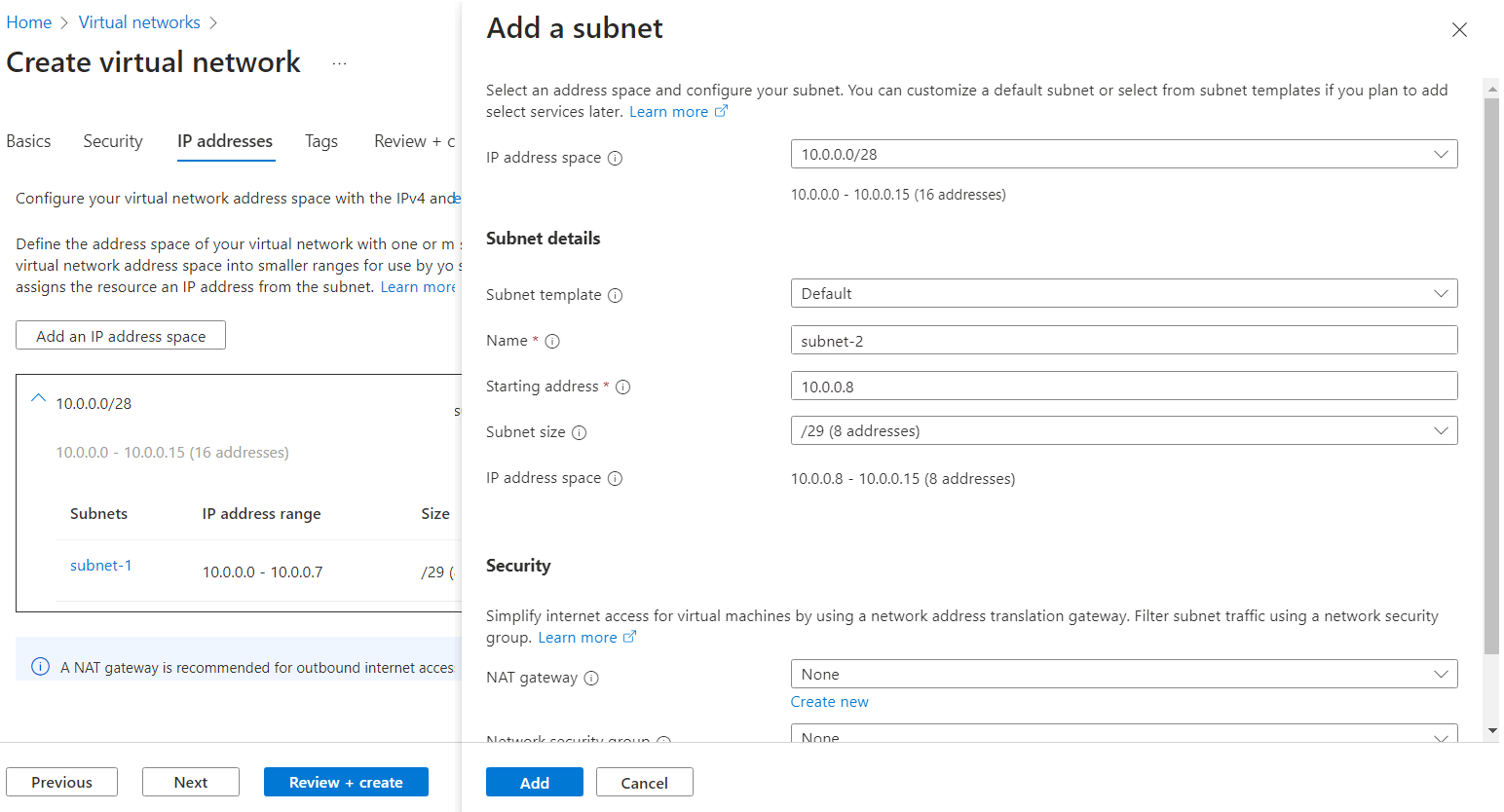The height and width of the screenshot is (812, 1504).
Task: Click the NAT gateway recommendation info icon
Action: pos(38,667)
